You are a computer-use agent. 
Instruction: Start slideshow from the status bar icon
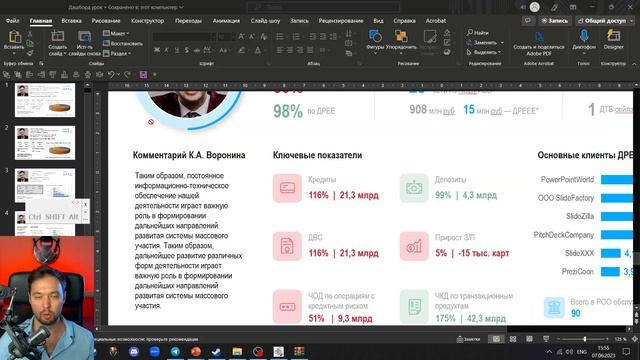pyautogui.click(x=546, y=339)
